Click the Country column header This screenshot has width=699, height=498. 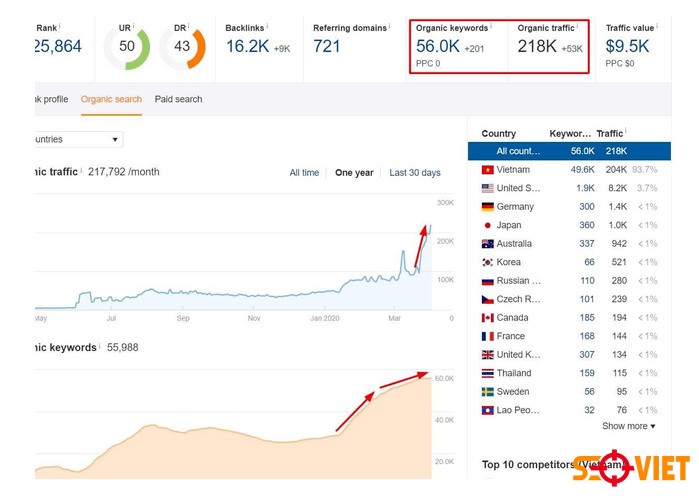498,134
